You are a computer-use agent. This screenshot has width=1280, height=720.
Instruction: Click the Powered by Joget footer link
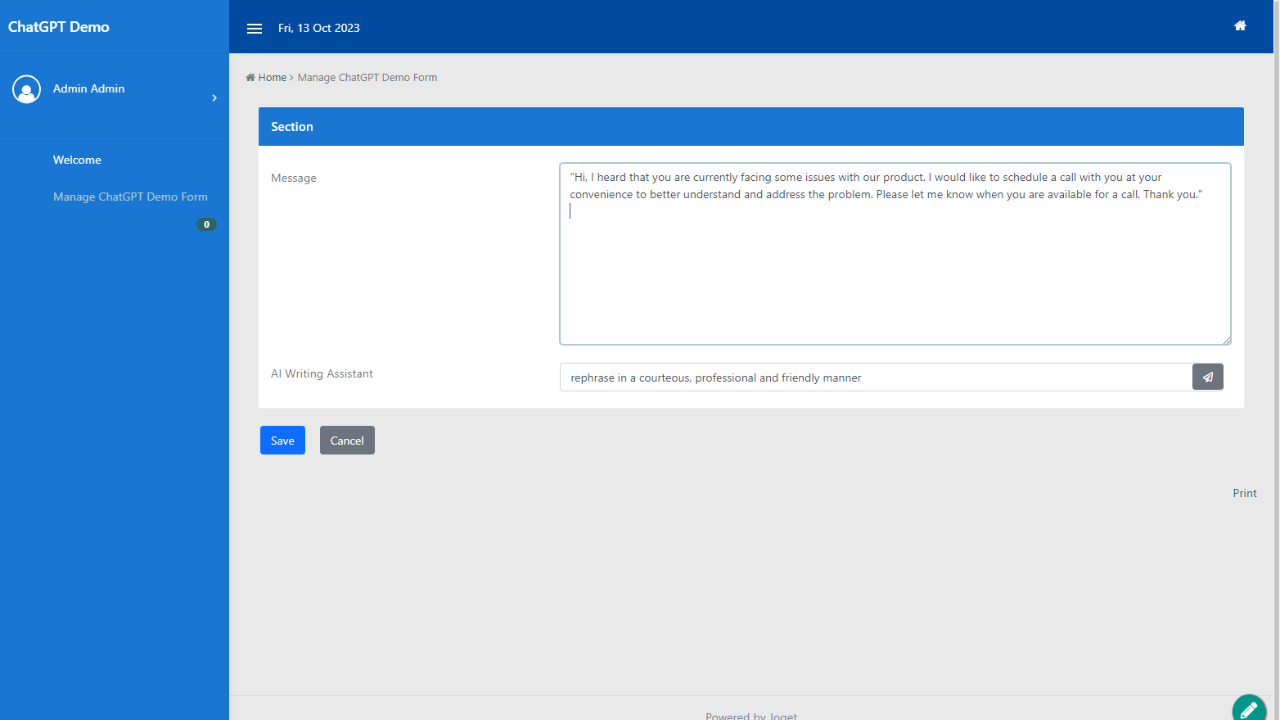[751, 715]
